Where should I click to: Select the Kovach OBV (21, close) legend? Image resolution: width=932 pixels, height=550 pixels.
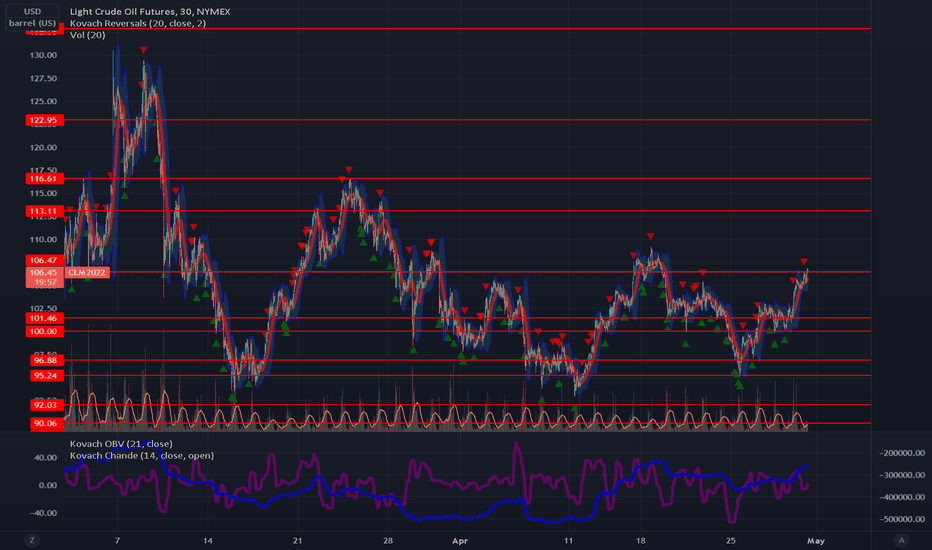(121, 444)
